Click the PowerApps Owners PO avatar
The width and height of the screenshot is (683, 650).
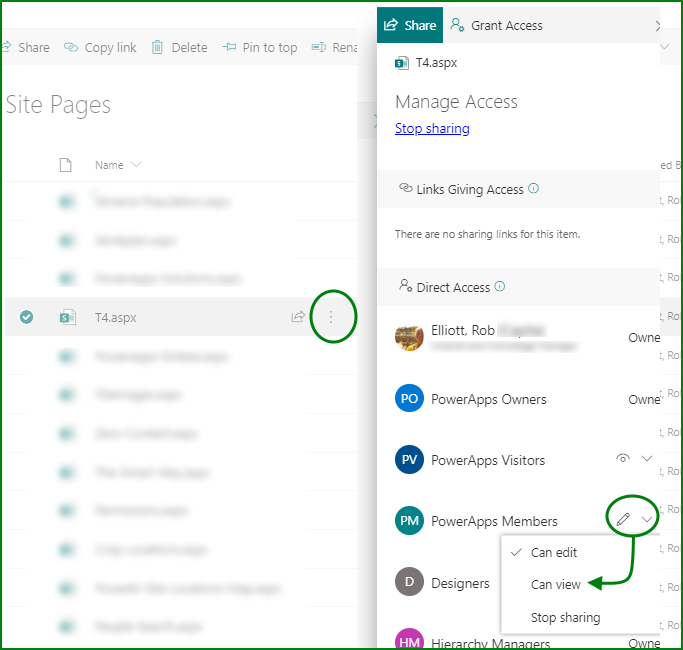pos(409,398)
